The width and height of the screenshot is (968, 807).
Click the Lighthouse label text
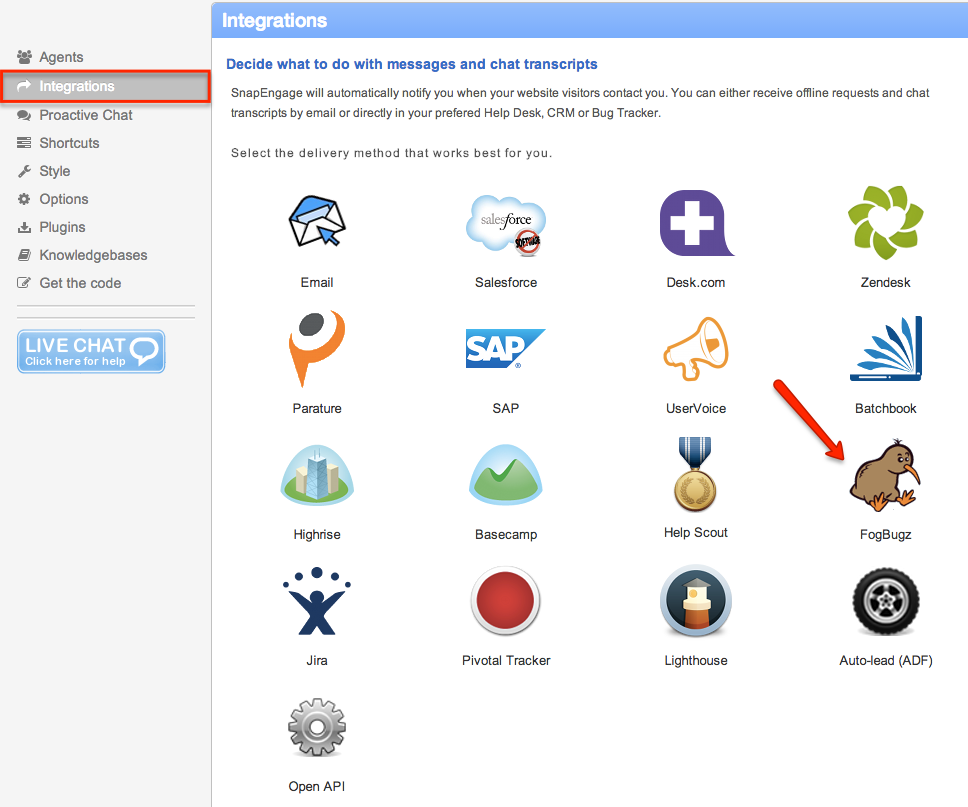click(x=696, y=660)
